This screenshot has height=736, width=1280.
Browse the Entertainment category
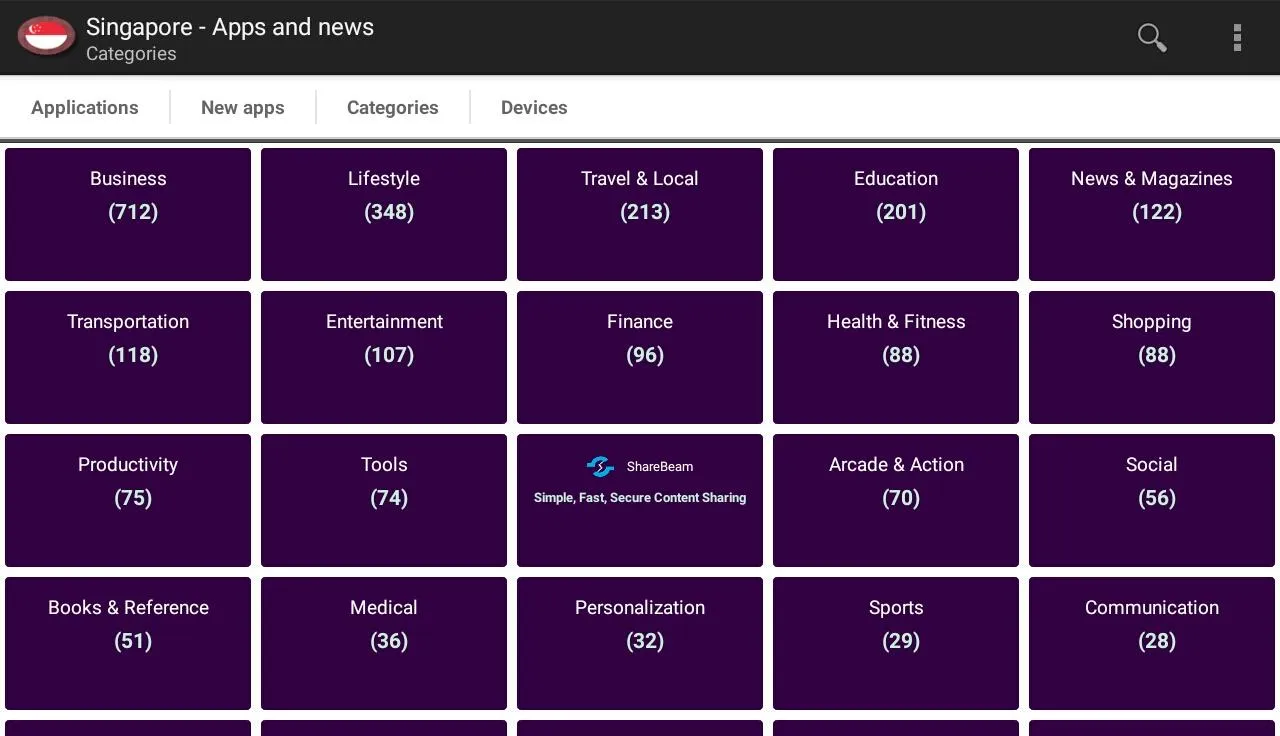(384, 357)
